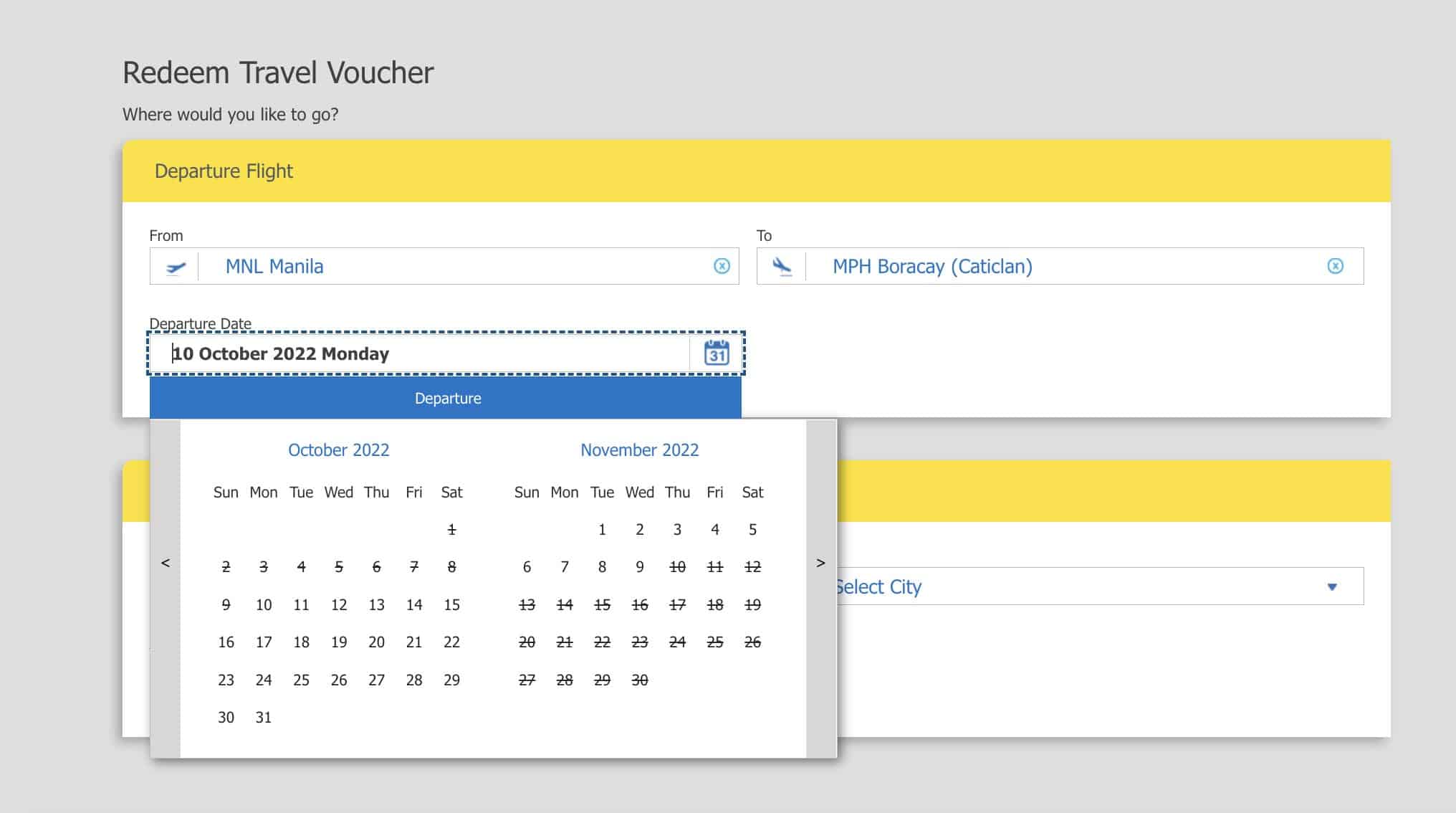Select November 1 in the calendar
The image size is (1456, 813).
click(x=602, y=529)
